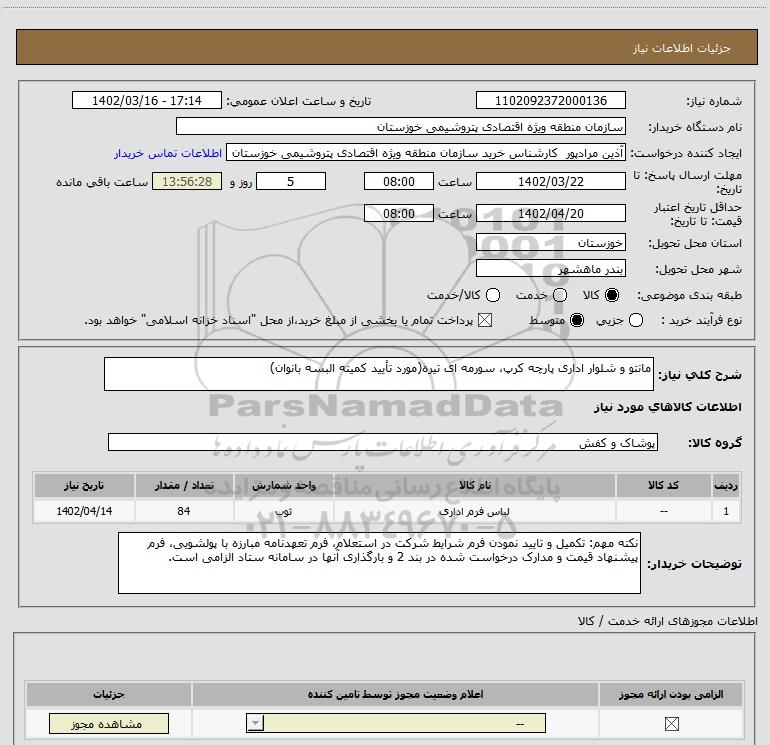The width and height of the screenshot is (770, 745).
Task: Click the response deadline time 08:00 field
Action: point(399,182)
